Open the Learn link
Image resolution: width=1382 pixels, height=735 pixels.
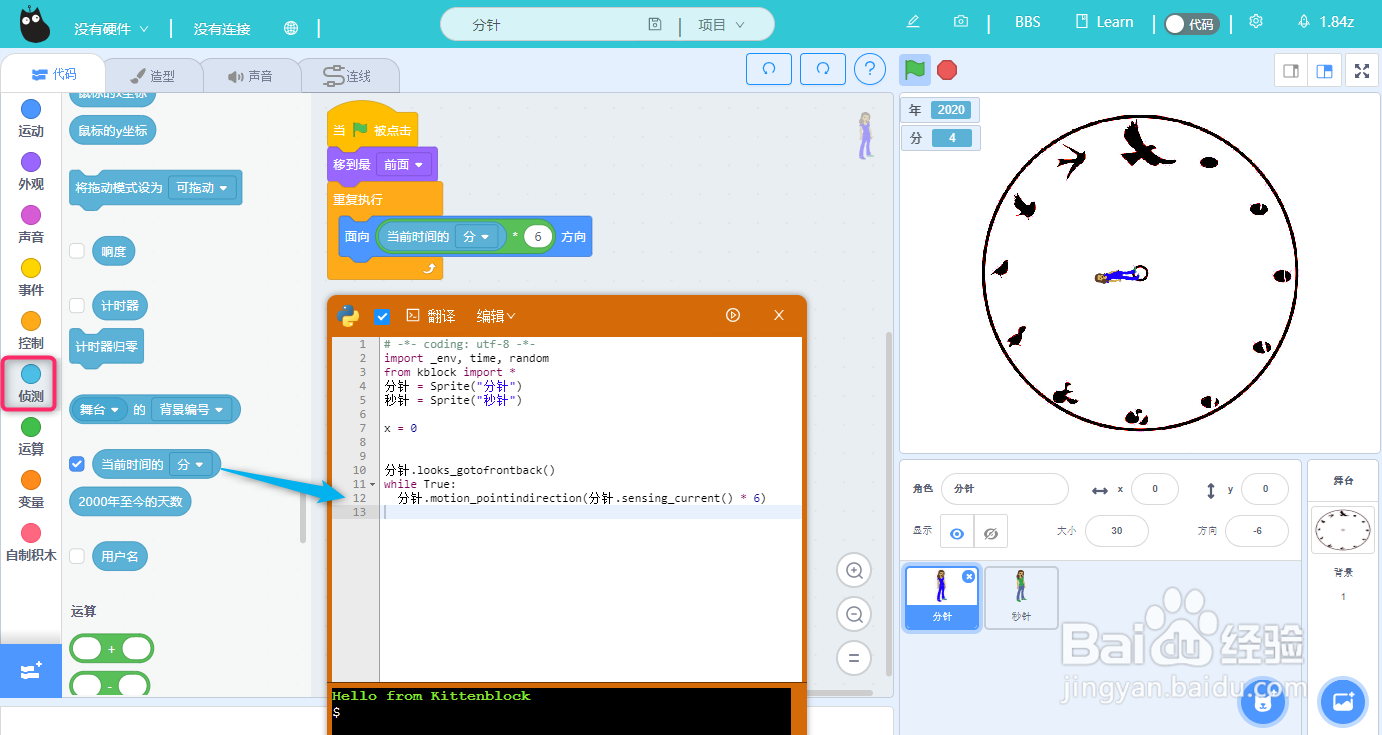(x=1104, y=22)
